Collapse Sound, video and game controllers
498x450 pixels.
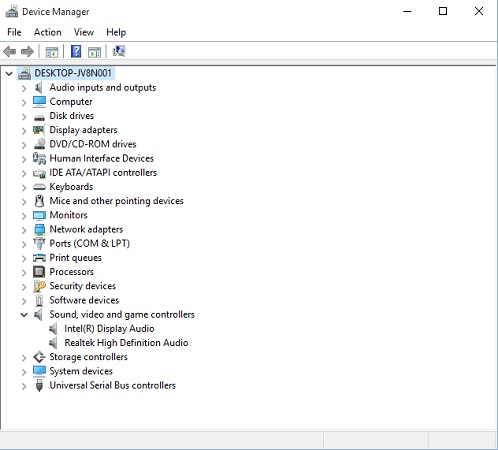point(24,315)
